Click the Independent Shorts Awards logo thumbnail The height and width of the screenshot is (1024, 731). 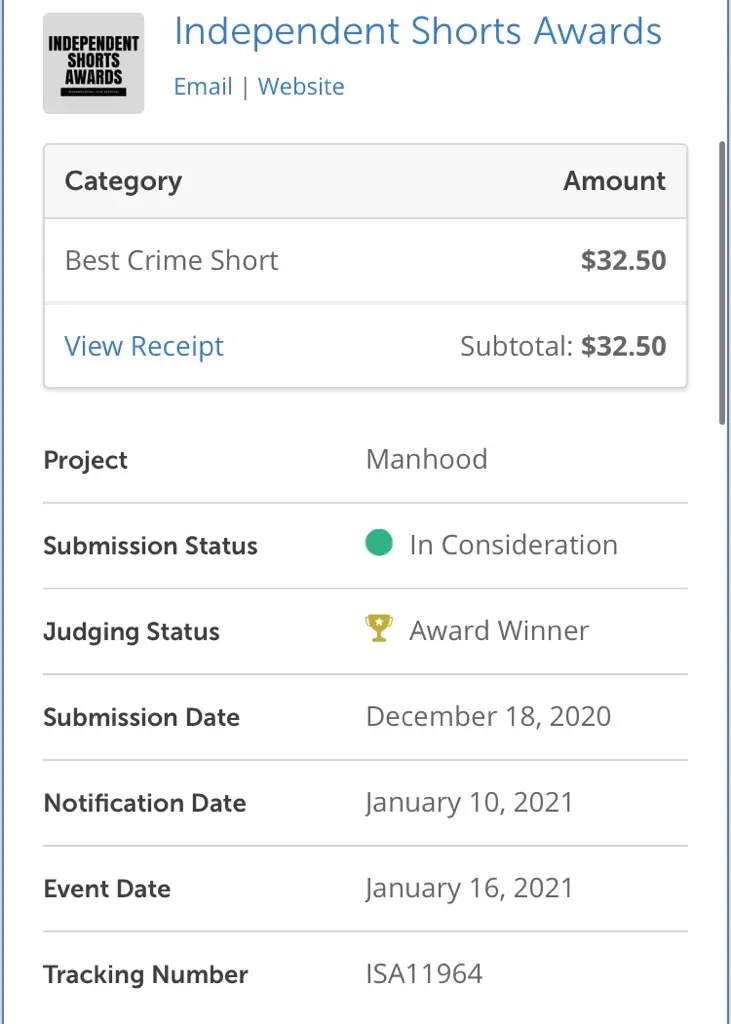(x=93, y=63)
